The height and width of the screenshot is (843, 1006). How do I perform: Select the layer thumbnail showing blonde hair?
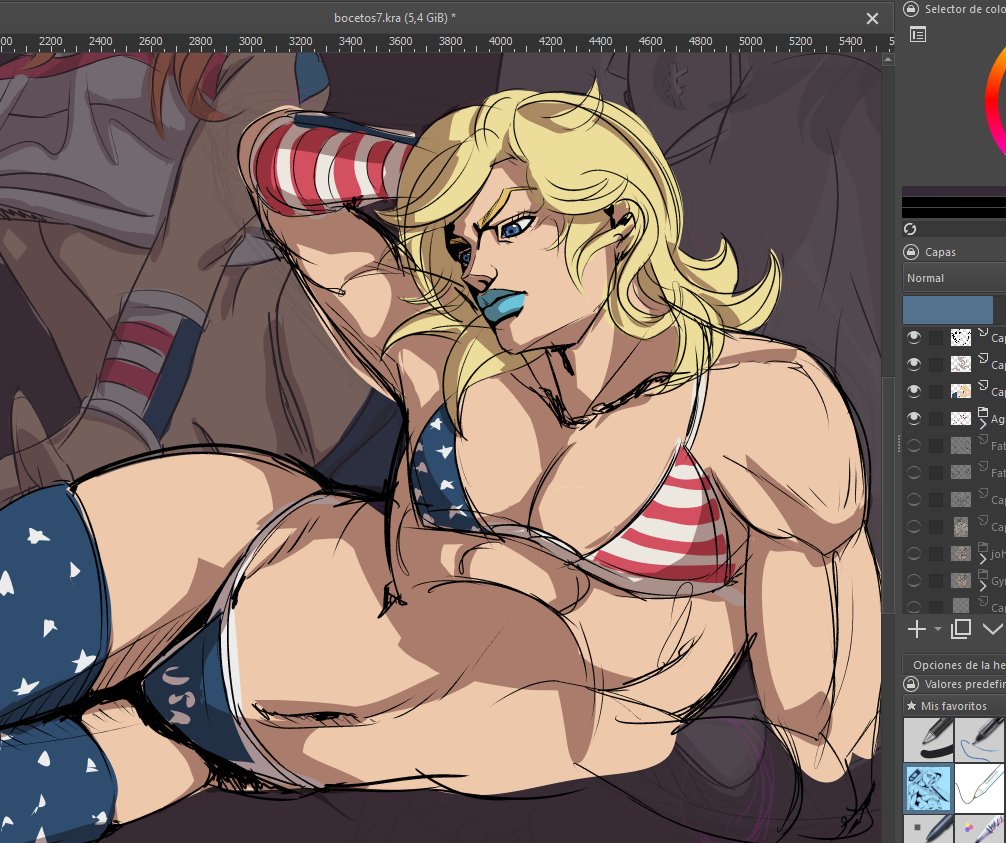[960, 391]
